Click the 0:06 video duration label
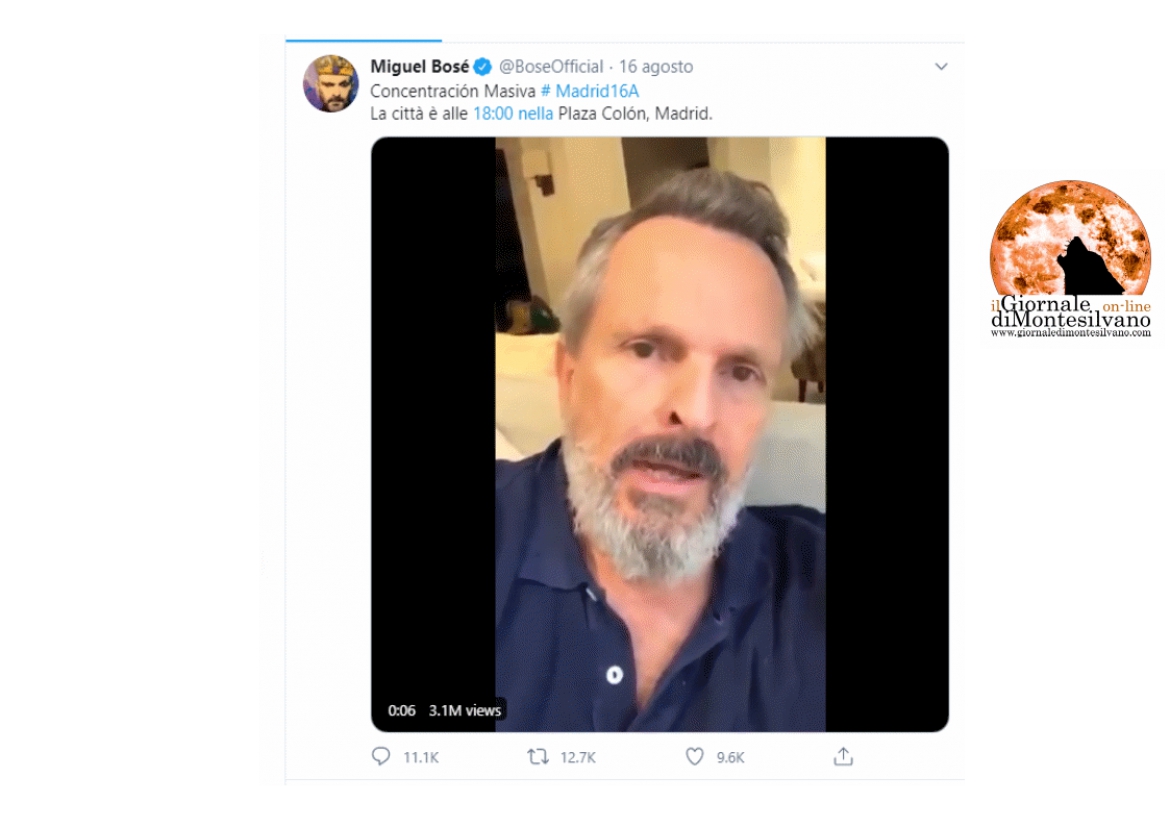The image size is (1170, 827). click(402, 710)
